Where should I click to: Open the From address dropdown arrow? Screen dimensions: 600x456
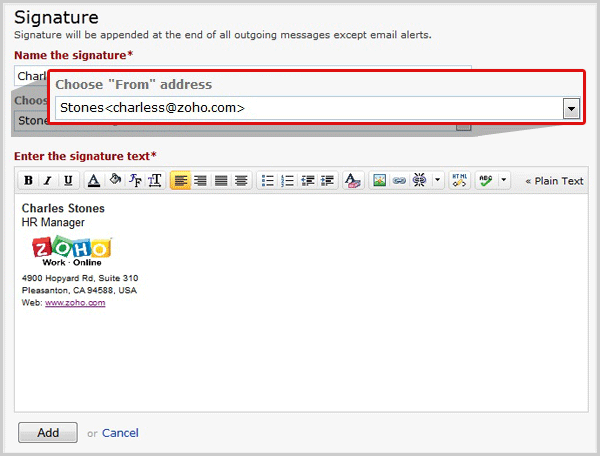click(x=571, y=108)
